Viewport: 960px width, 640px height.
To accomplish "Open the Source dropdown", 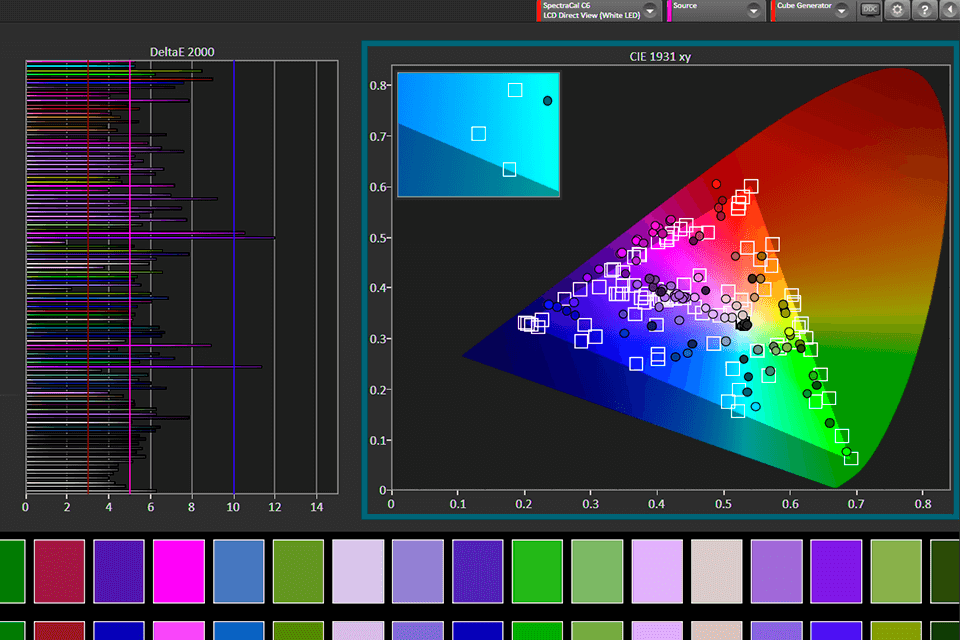I will pyautogui.click(x=754, y=10).
